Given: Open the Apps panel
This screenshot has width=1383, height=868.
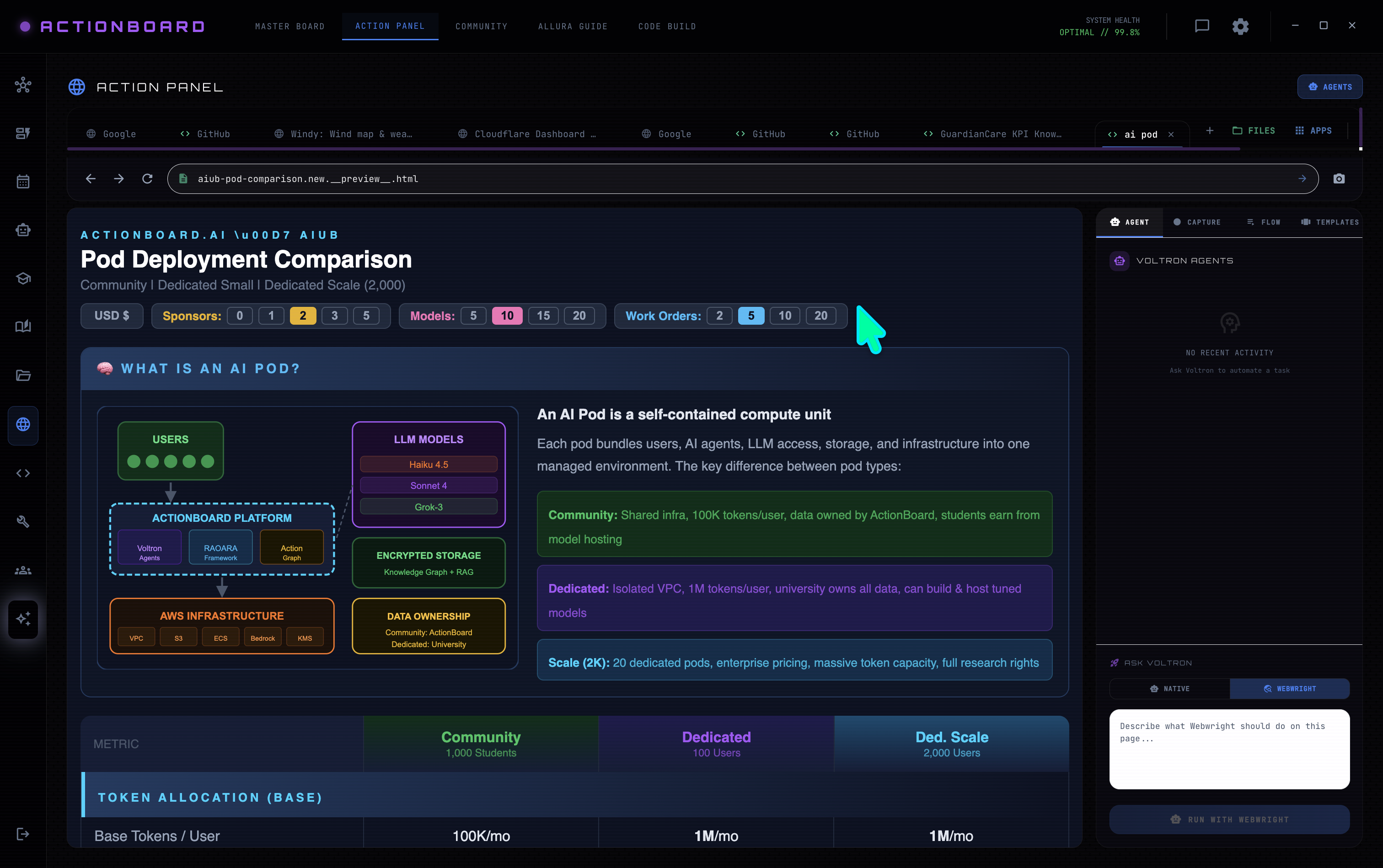Looking at the screenshot, I should (1313, 131).
